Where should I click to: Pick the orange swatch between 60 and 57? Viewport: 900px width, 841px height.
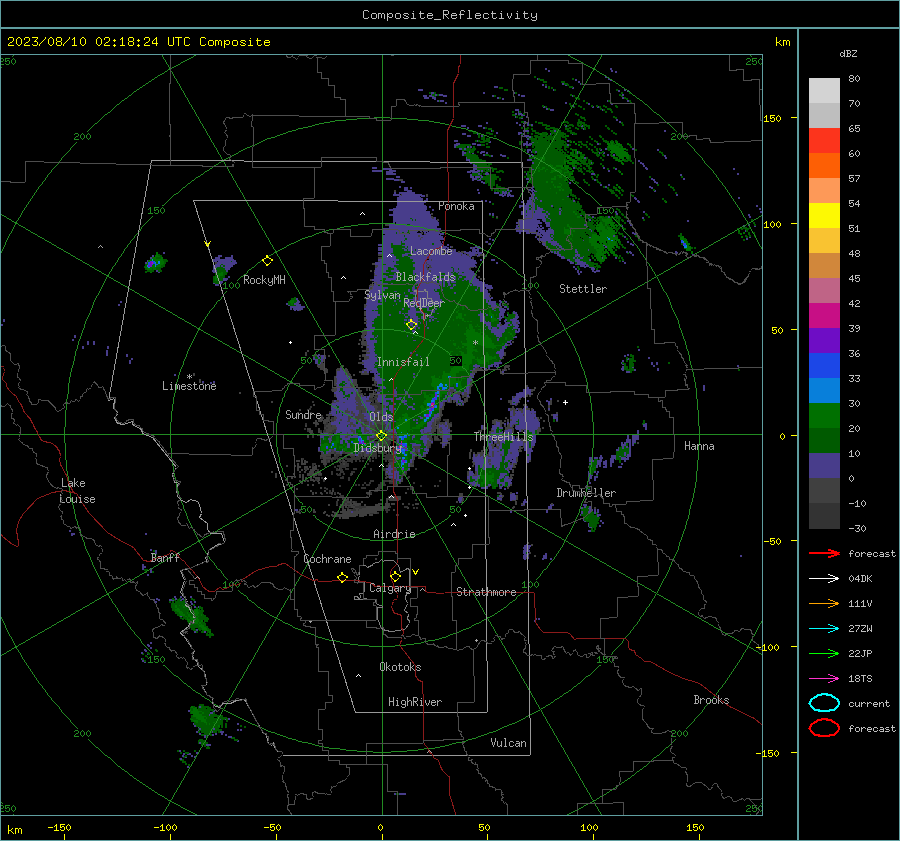824,166
